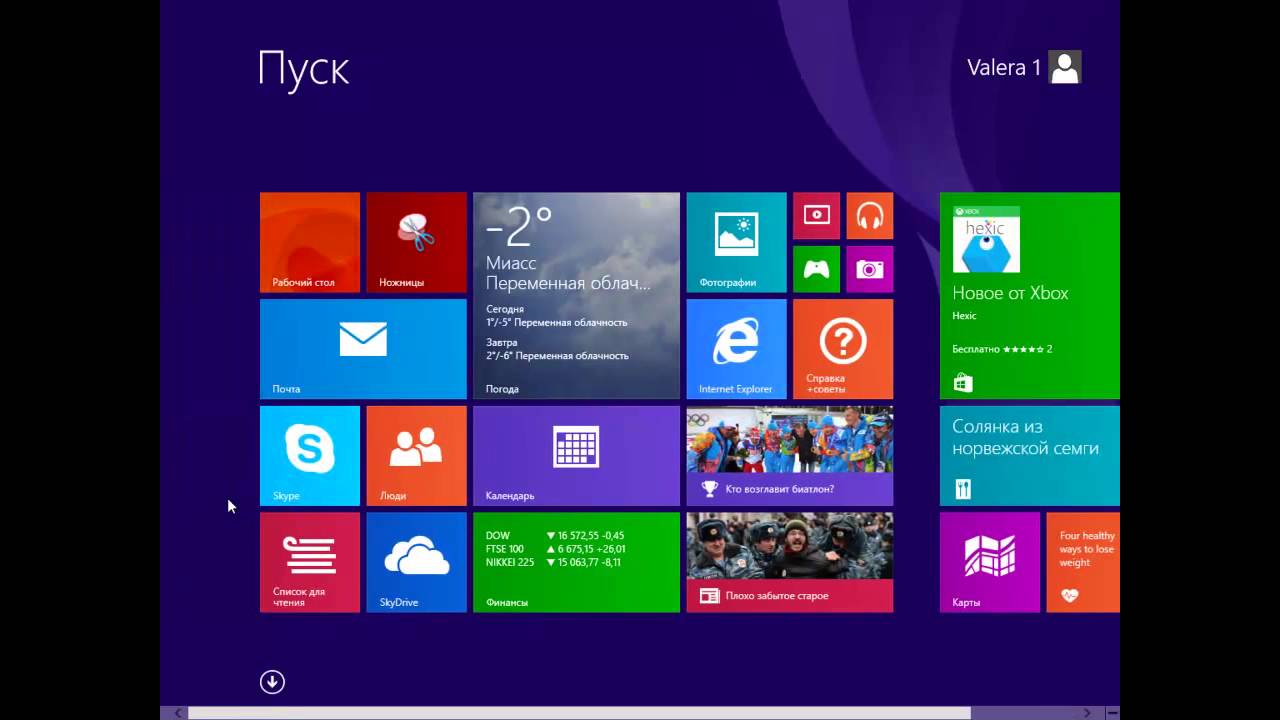Open the SkyDrive tile
The height and width of the screenshot is (720, 1280).
click(x=416, y=562)
